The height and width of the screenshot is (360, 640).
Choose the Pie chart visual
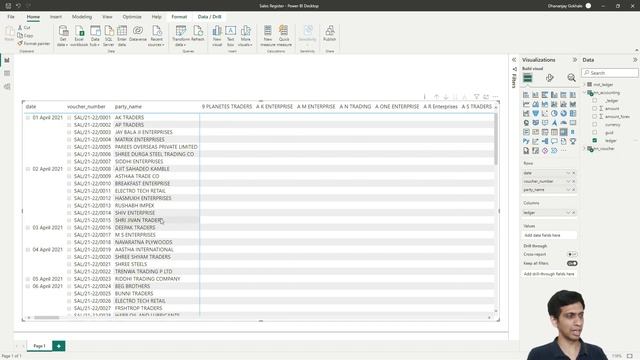554,113
